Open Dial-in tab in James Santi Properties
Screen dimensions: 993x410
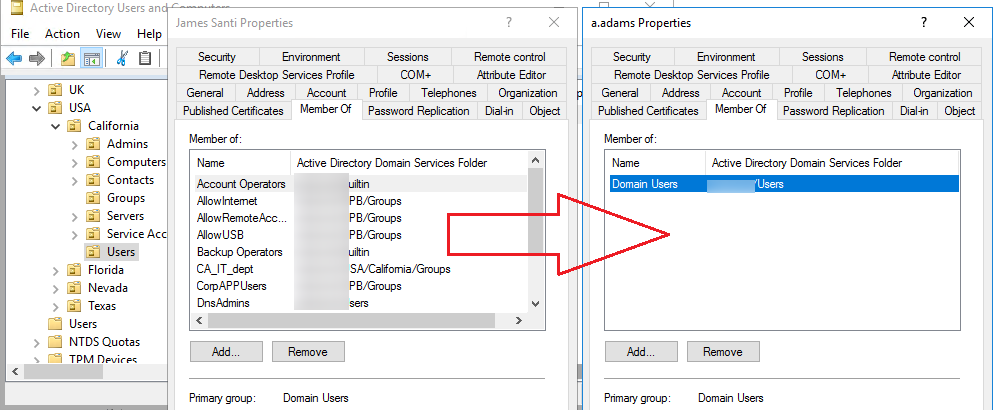coord(500,111)
